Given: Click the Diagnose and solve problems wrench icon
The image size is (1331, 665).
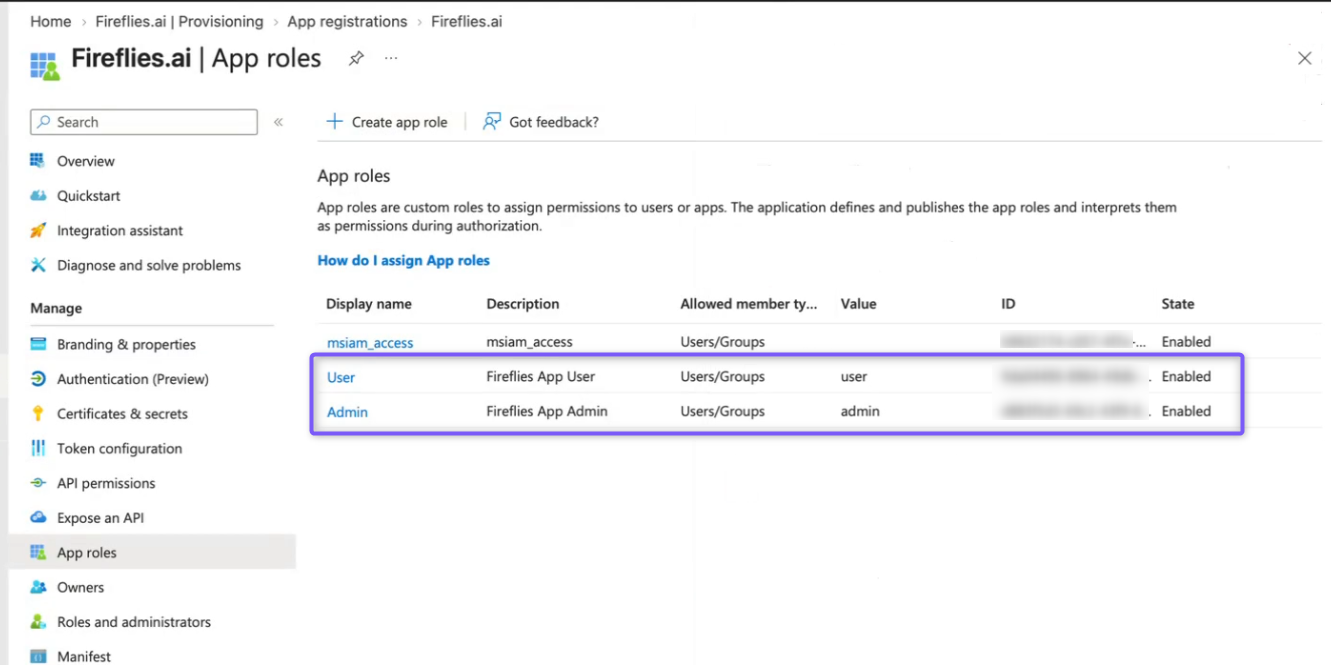Looking at the screenshot, I should (38, 265).
